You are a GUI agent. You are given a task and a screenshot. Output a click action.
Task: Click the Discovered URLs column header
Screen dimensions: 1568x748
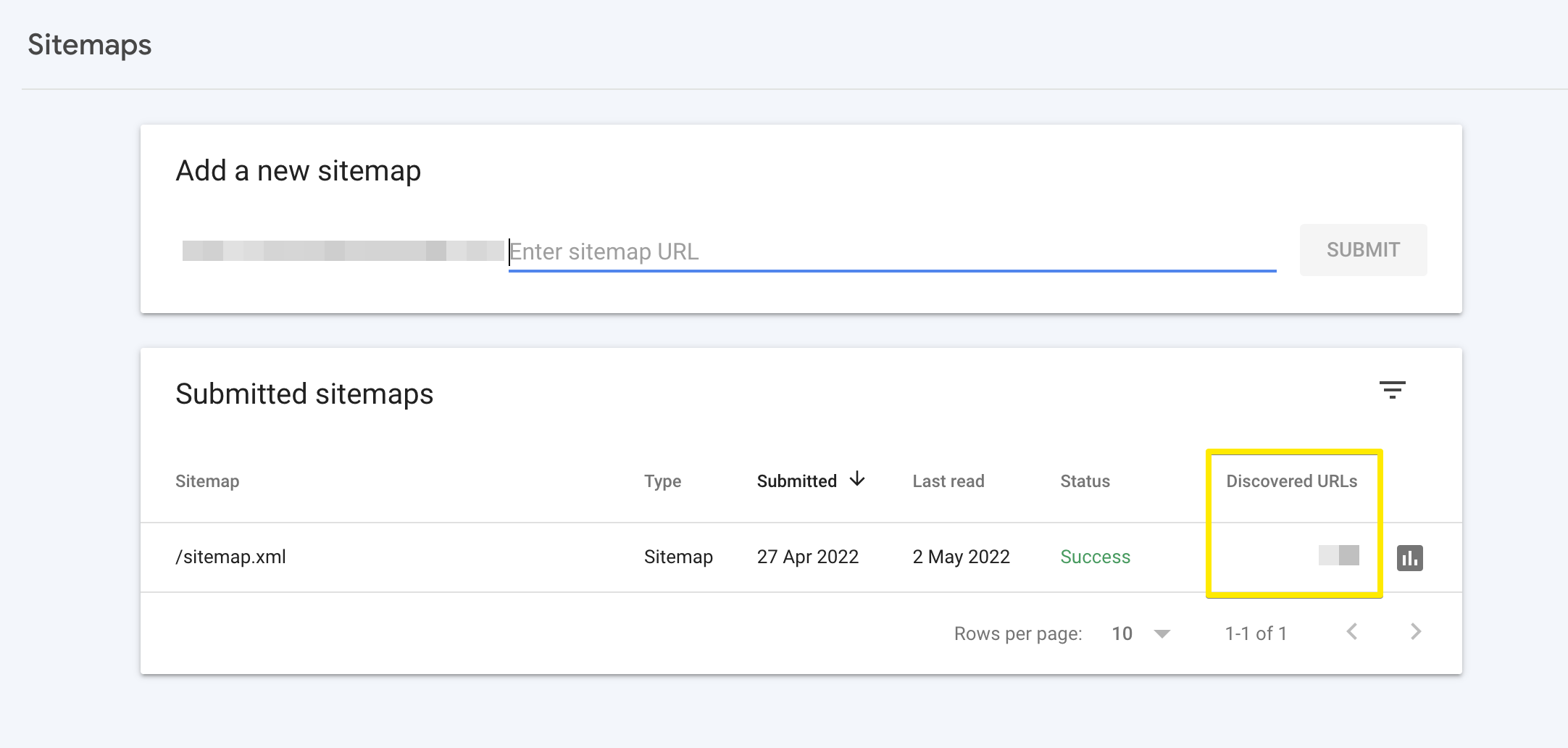1291,481
